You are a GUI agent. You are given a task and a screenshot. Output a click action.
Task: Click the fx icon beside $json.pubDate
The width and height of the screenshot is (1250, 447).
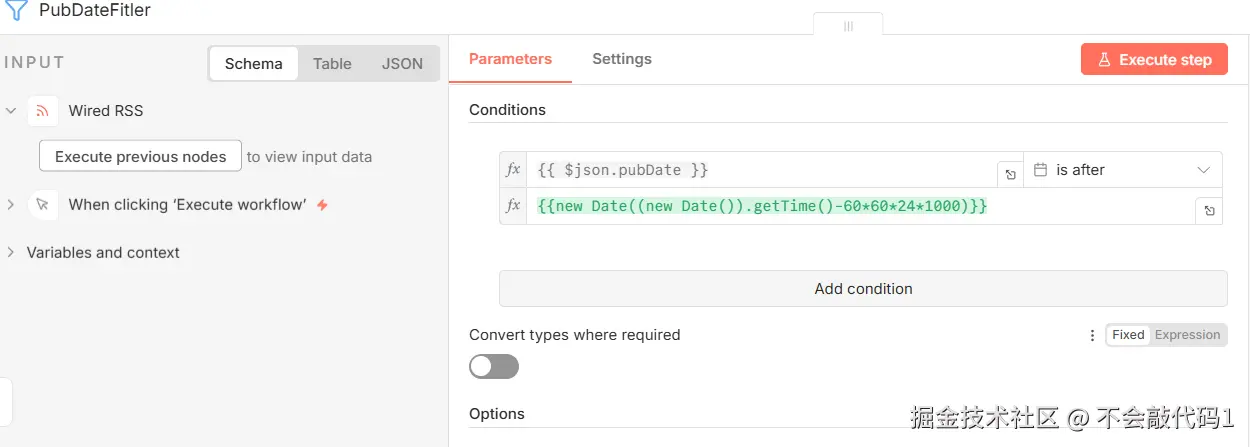coord(513,170)
